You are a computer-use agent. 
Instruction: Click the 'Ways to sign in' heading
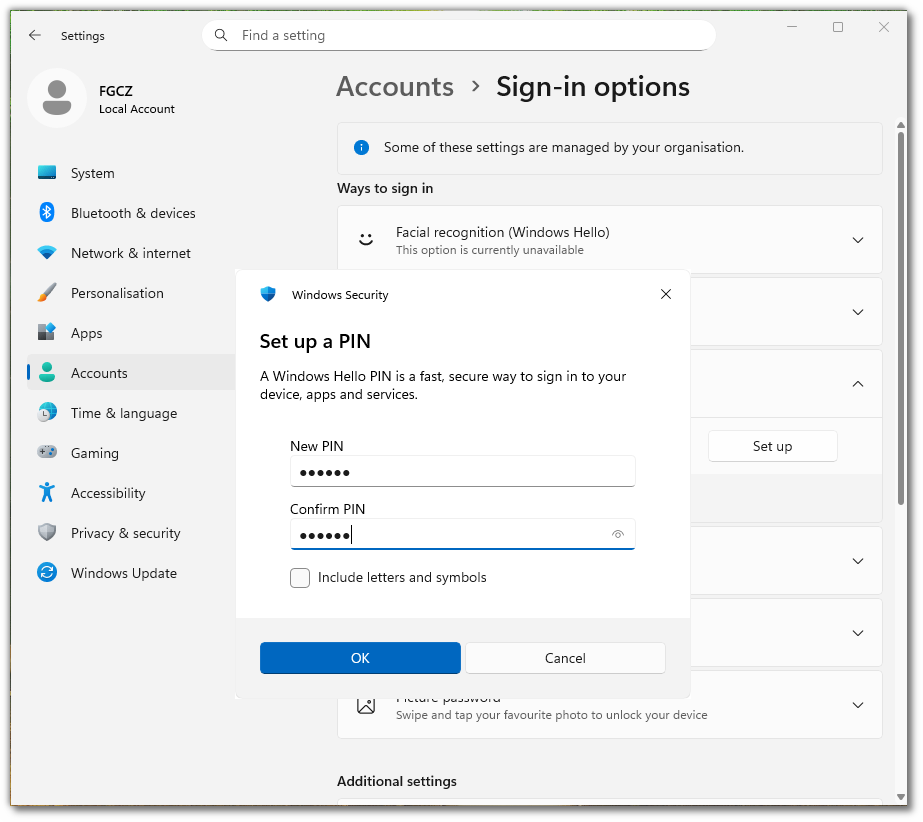385,188
